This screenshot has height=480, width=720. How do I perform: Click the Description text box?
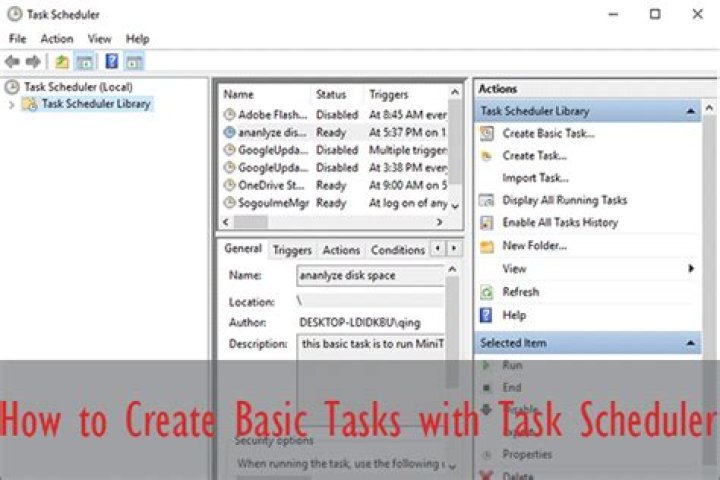point(371,381)
